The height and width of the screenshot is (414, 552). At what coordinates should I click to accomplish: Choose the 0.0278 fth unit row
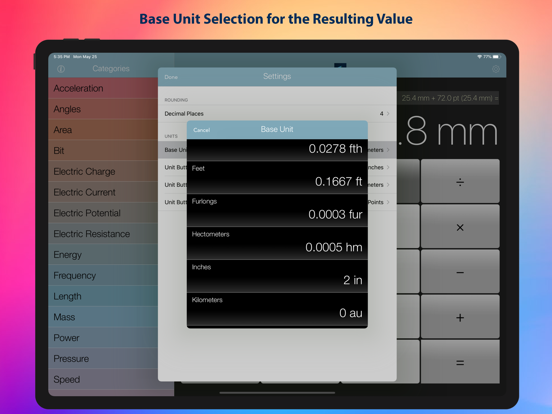coord(277,150)
